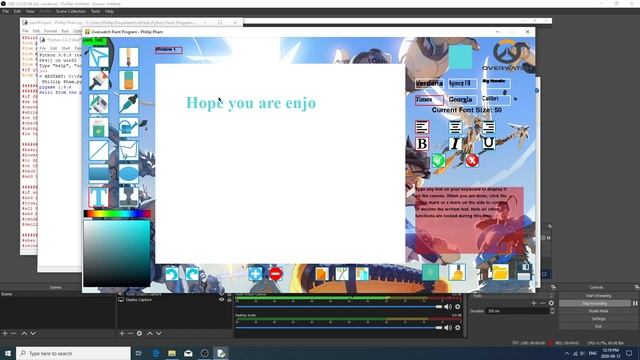Screen dimensions: 640x360
Task: Toggle bold B formatting
Action: click(422, 144)
